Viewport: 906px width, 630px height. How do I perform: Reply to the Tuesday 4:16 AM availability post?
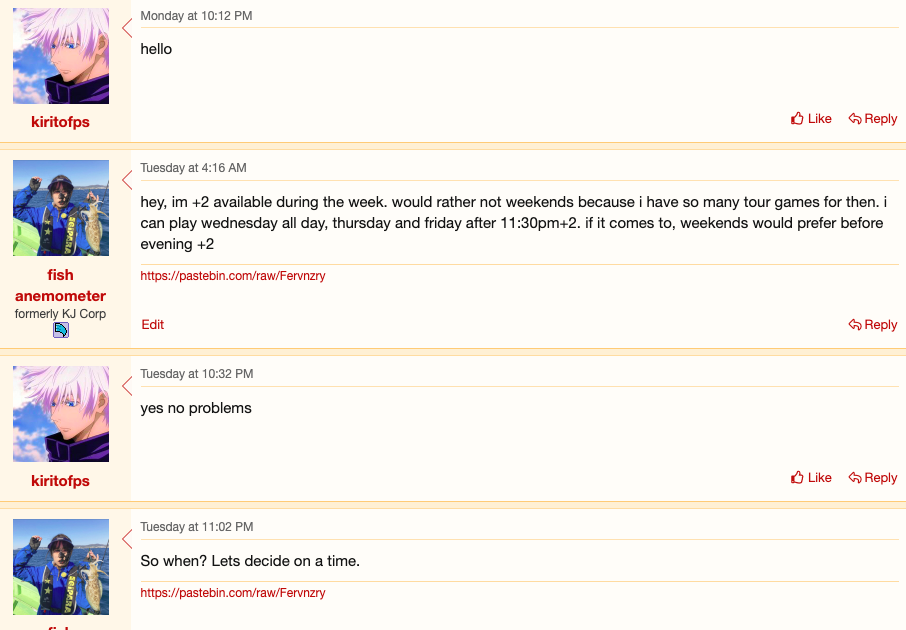pos(873,324)
